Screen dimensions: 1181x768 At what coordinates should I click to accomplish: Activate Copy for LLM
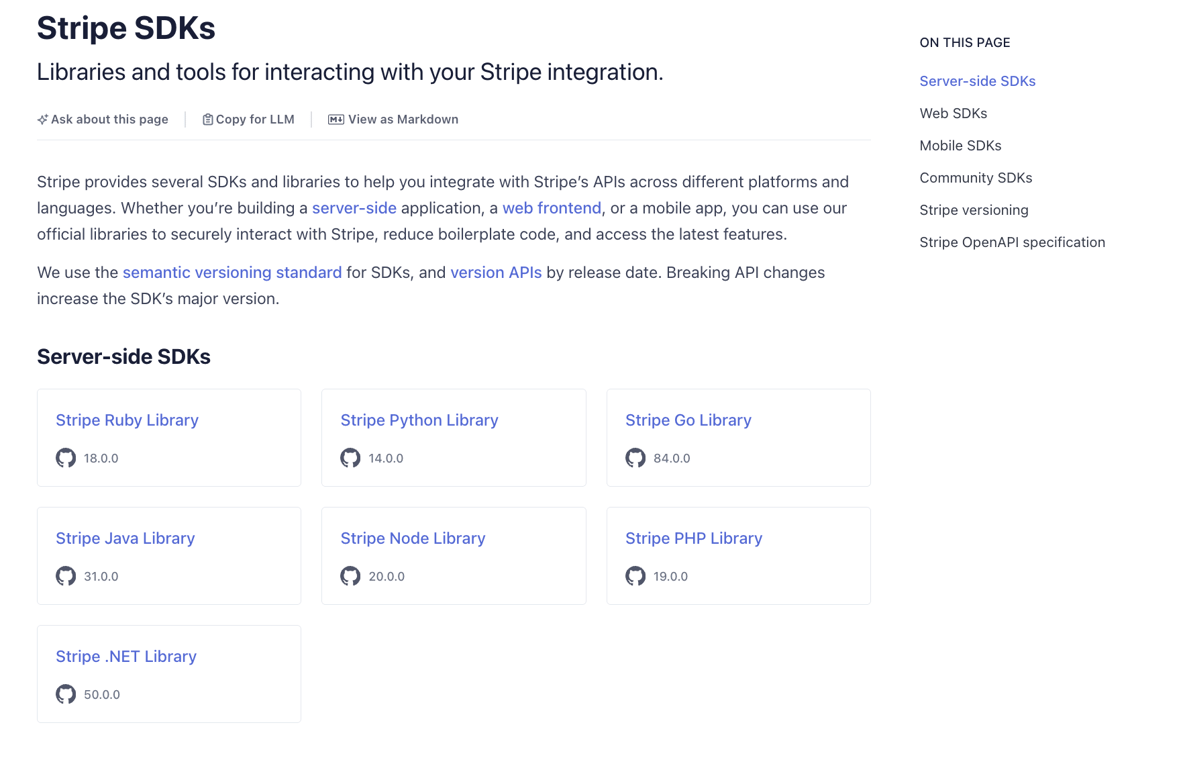click(254, 118)
